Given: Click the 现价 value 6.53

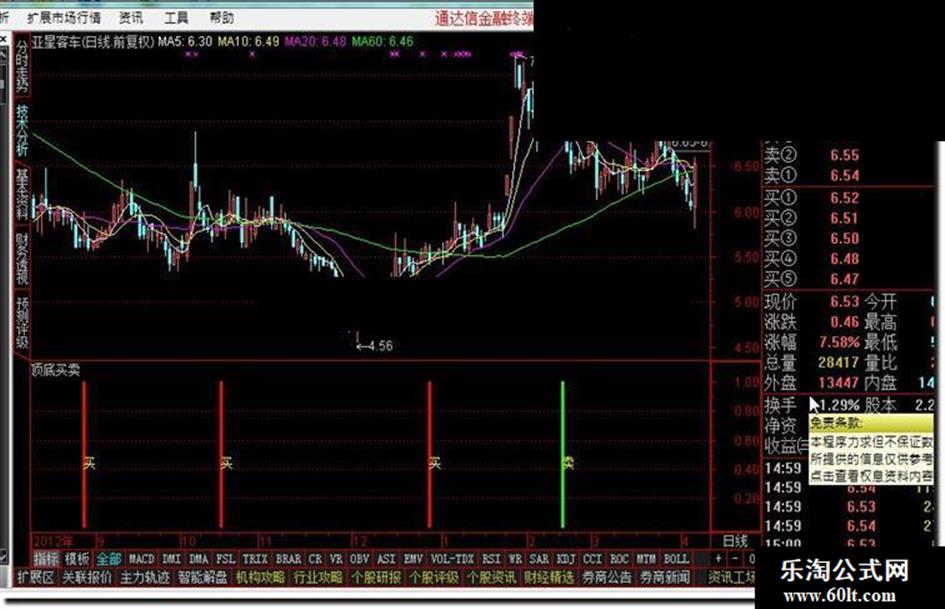Looking at the screenshot, I should point(844,301).
